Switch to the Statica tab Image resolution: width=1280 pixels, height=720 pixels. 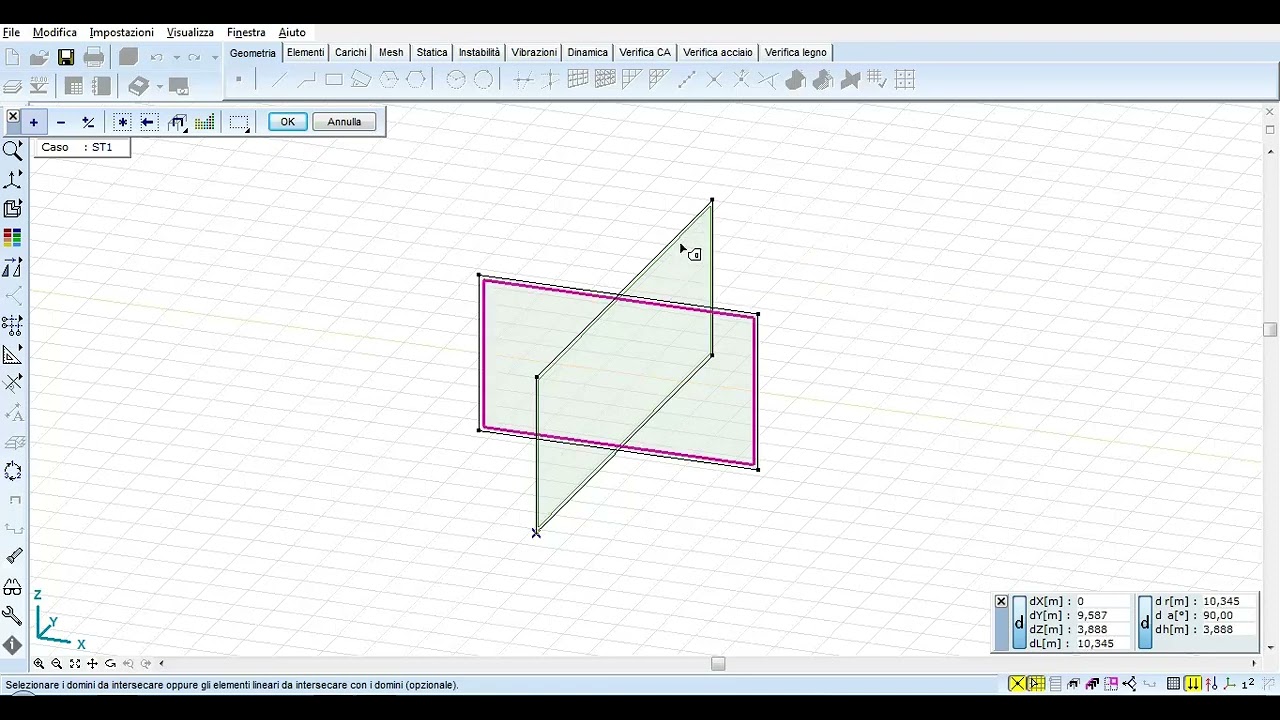pos(432,52)
